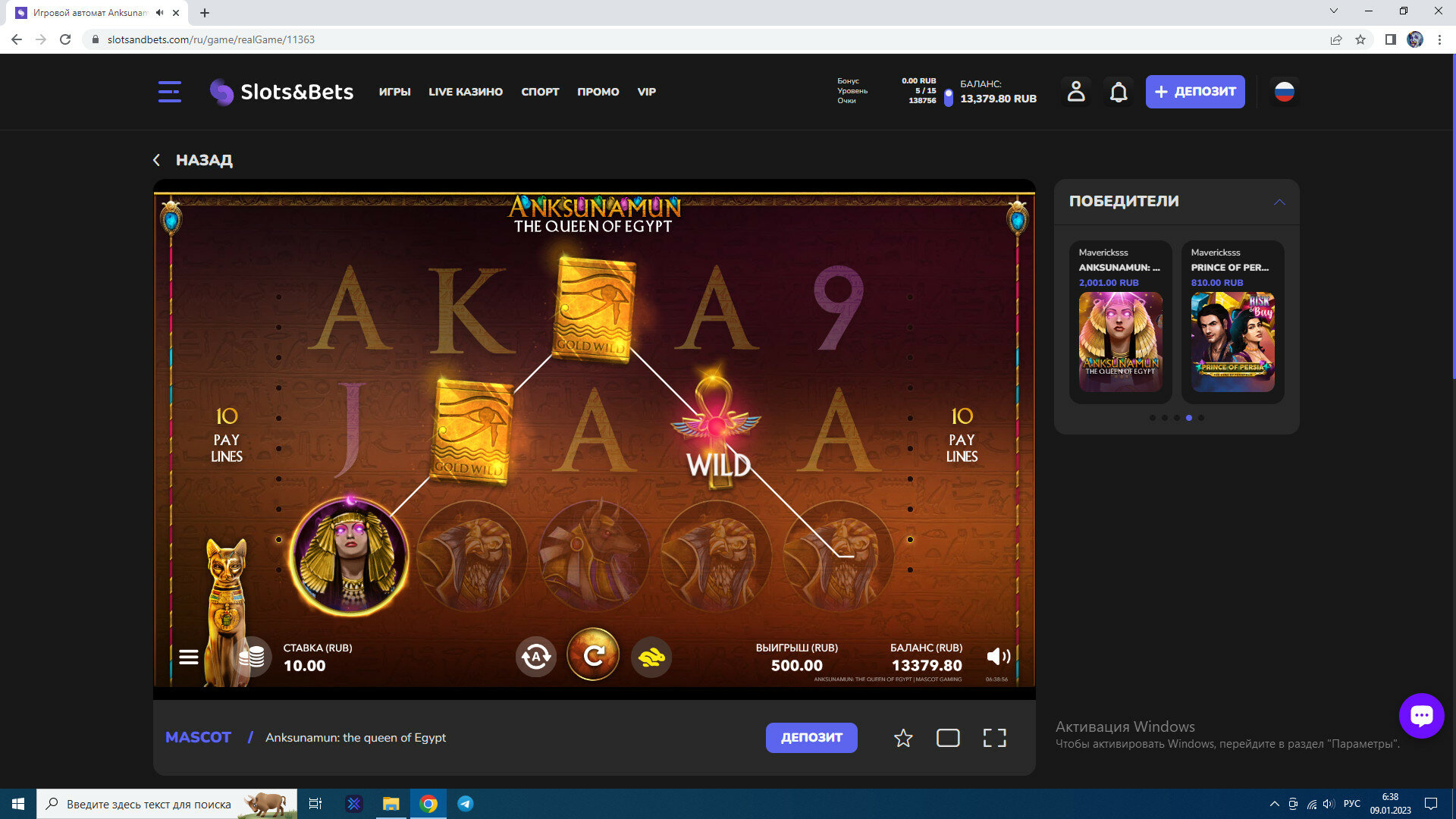Click the ДЕПОЗИТ button in the header
Image resolution: width=1456 pixels, height=819 pixels.
(x=1195, y=92)
